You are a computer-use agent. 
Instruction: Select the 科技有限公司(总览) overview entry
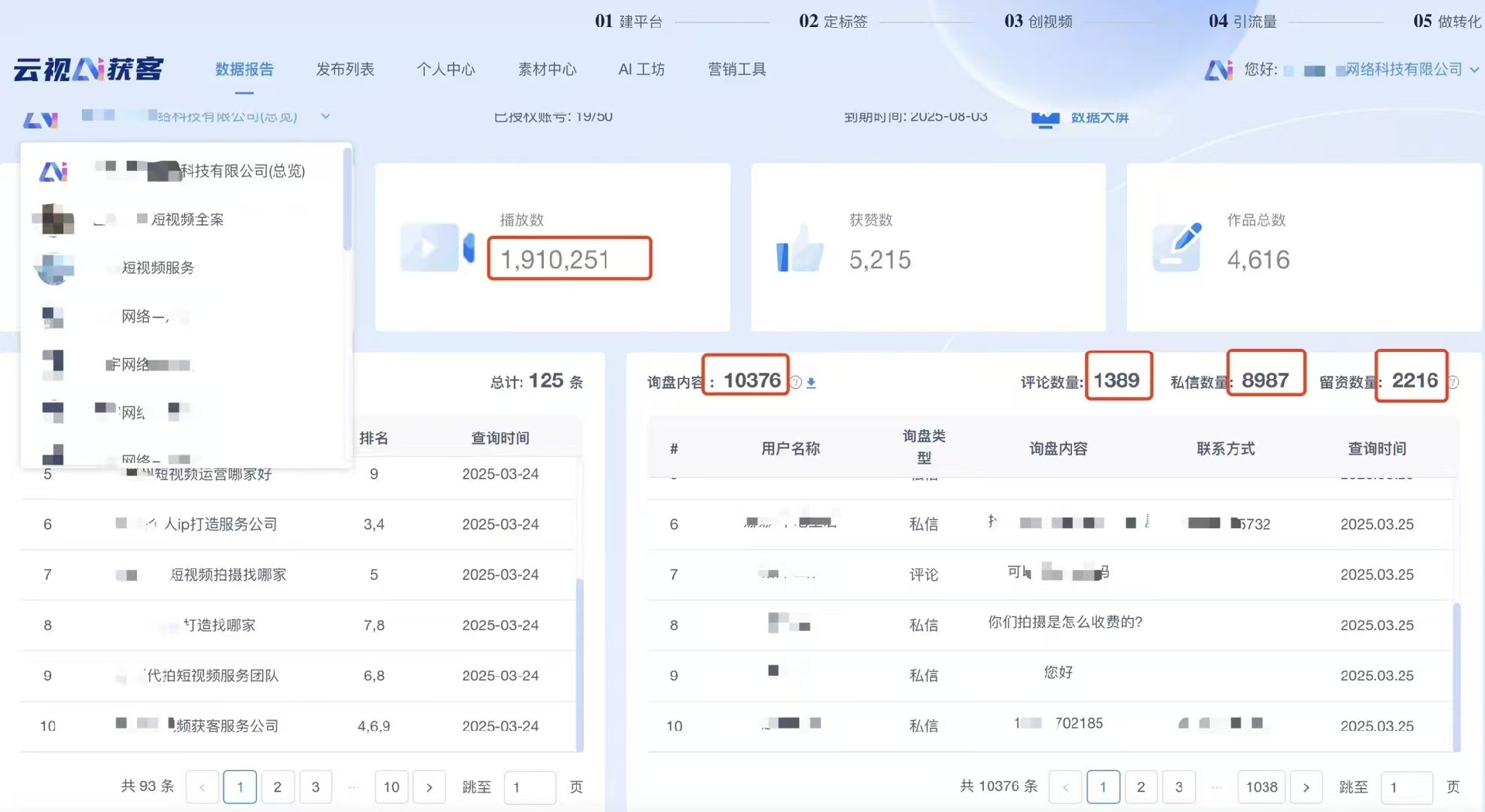click(x=242, y=171)
